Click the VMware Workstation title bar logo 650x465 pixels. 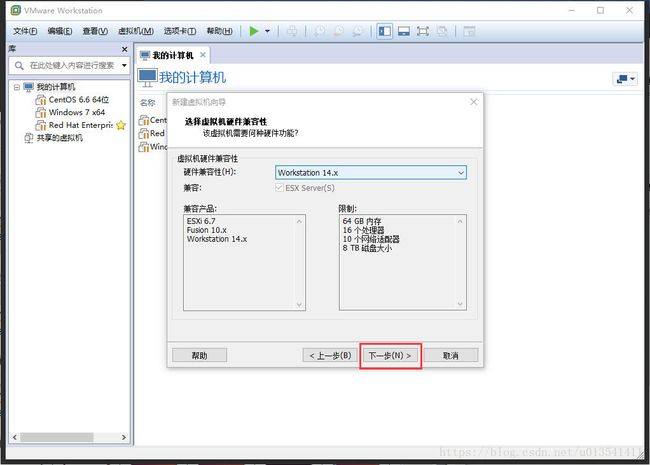16,10
